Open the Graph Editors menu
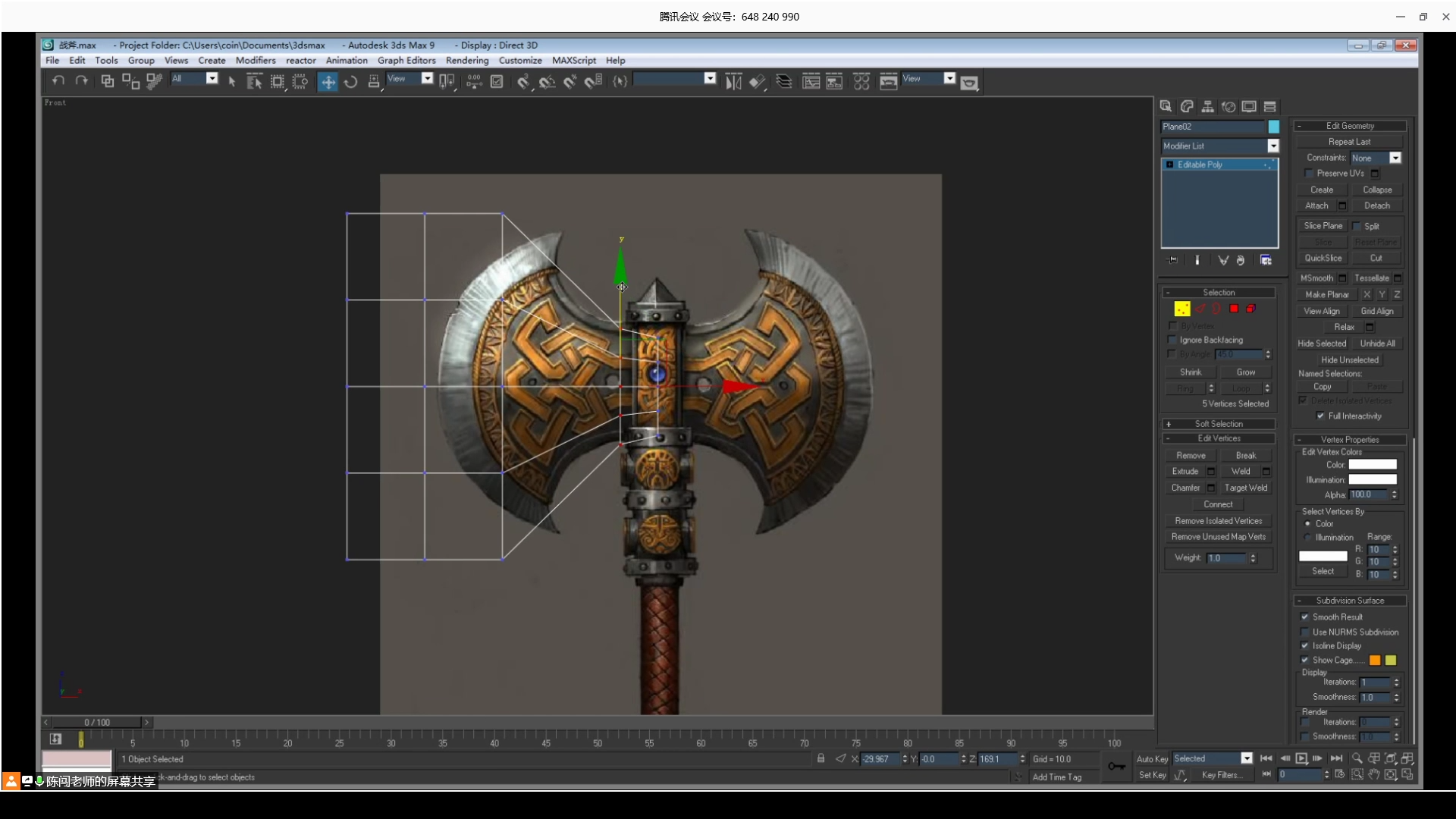Image resolution: width=1456 pixels, height=819 pixels. click(x=406, y=61)
